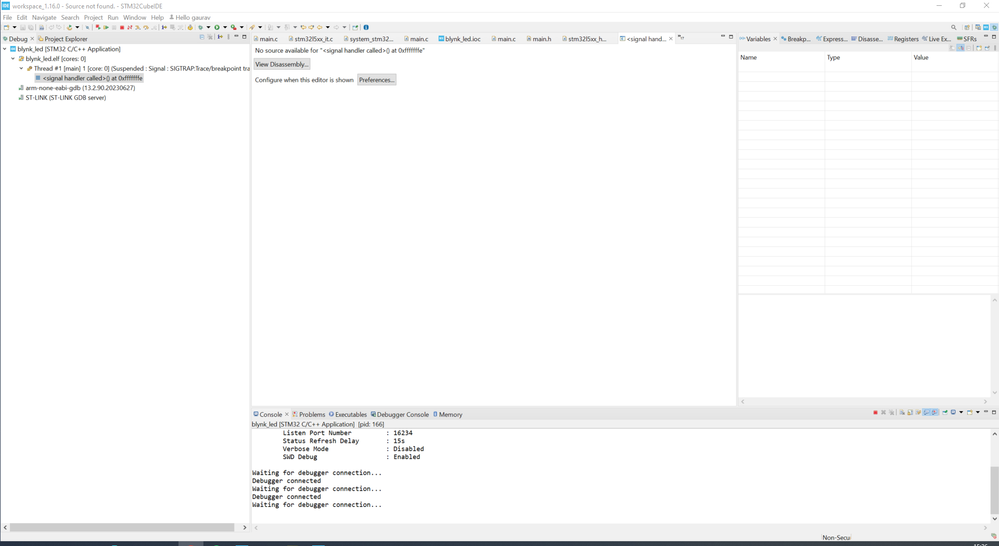This screenshot has height=546, width=999.
Task: Toggle Show Console When Standard Out Changes
Action: click(x=926, y=412)
